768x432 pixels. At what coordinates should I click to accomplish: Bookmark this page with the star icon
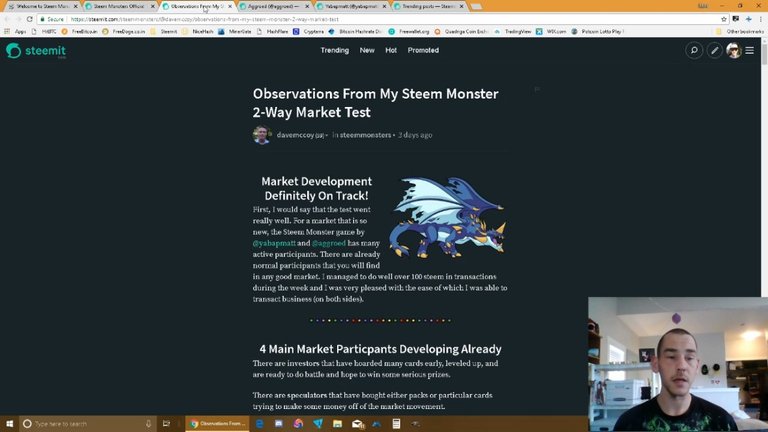tap(723, 19)
